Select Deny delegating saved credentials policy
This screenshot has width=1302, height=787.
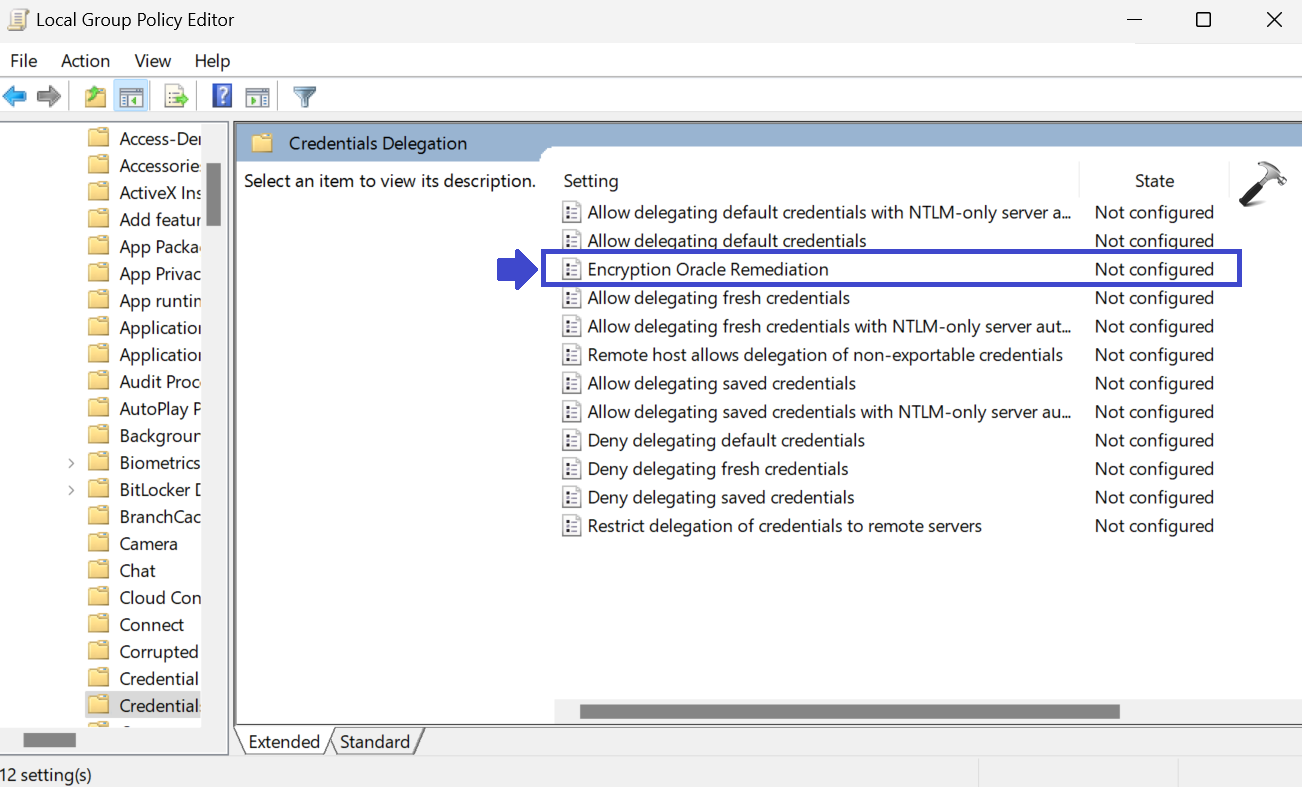(x=720, y=498)
